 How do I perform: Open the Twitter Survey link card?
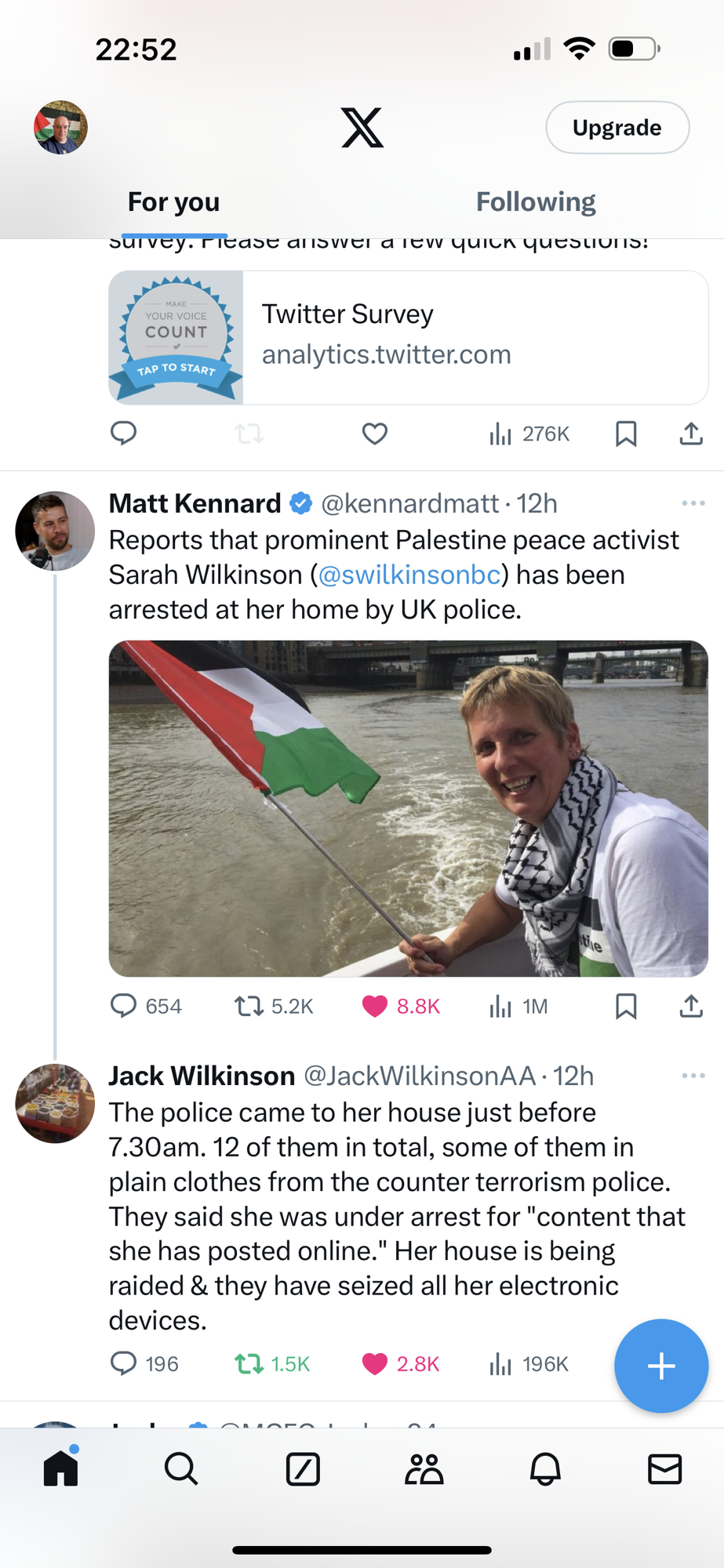408,338
